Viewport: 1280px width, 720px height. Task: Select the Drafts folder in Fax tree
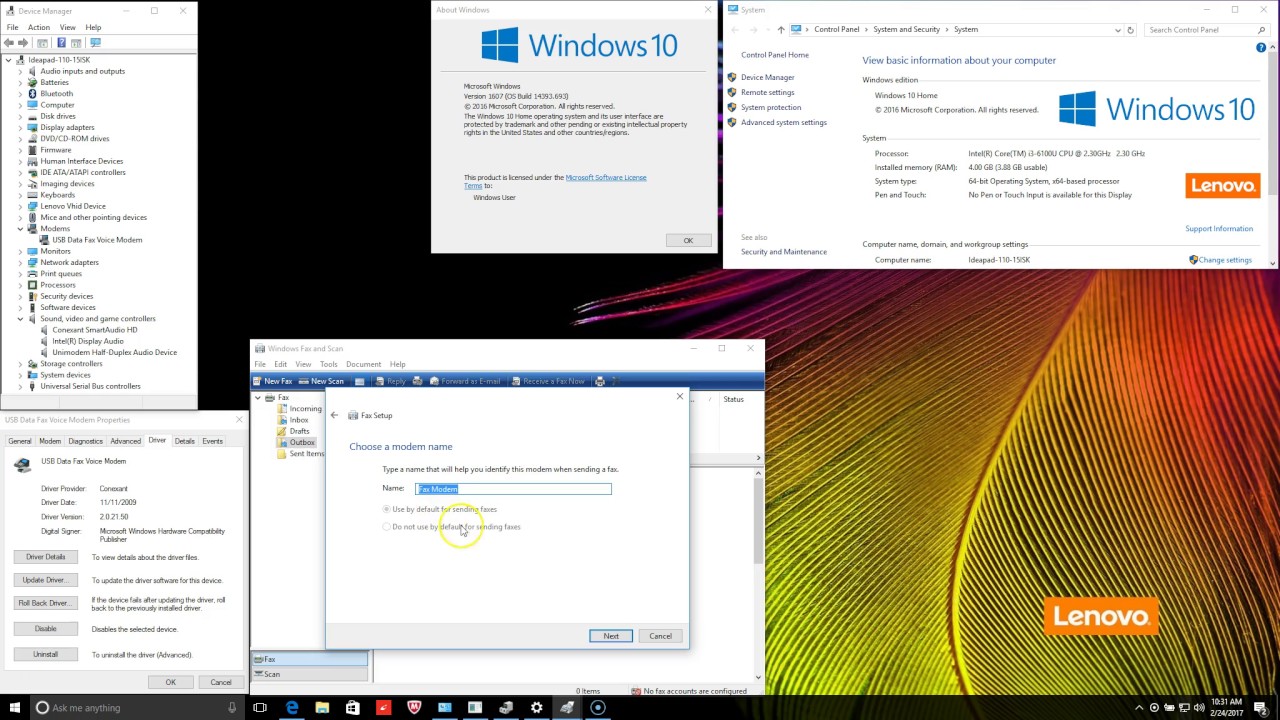299,431
